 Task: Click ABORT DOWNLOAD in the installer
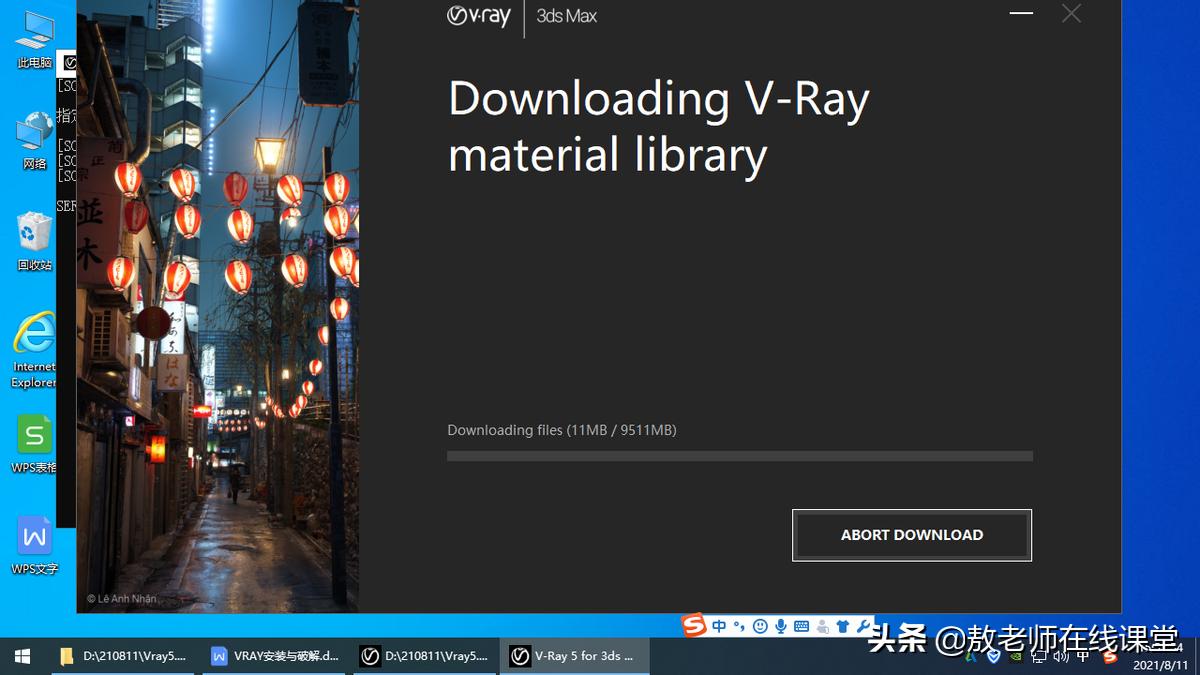coord(911,535)
